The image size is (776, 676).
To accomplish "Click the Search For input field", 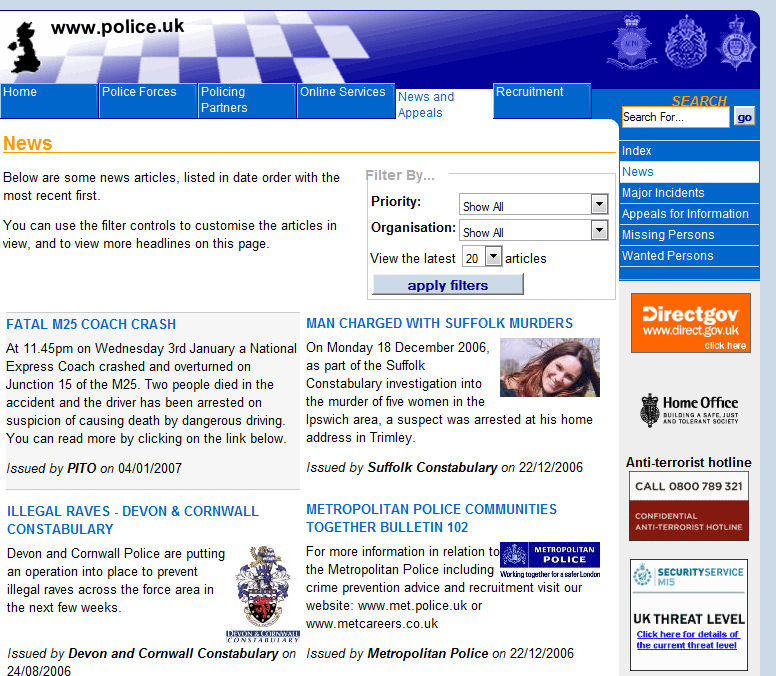I will [675, 117].
